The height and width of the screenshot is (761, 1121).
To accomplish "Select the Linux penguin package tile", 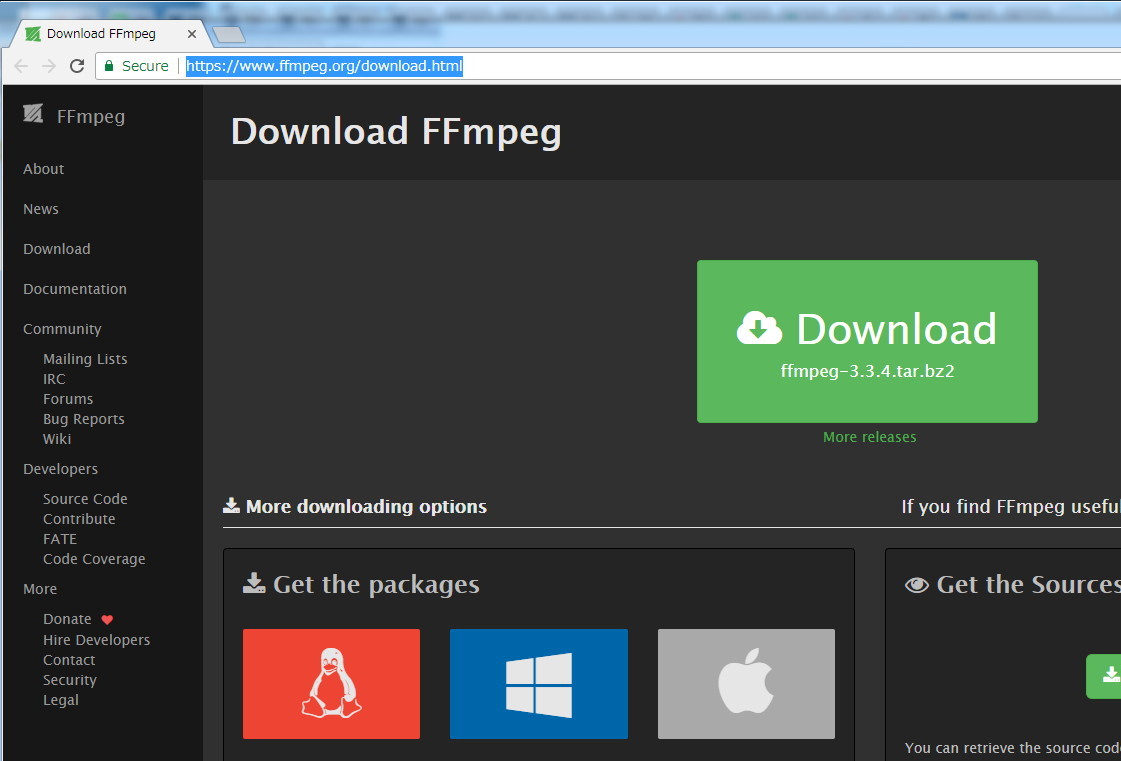I will (x=331, y=684).
